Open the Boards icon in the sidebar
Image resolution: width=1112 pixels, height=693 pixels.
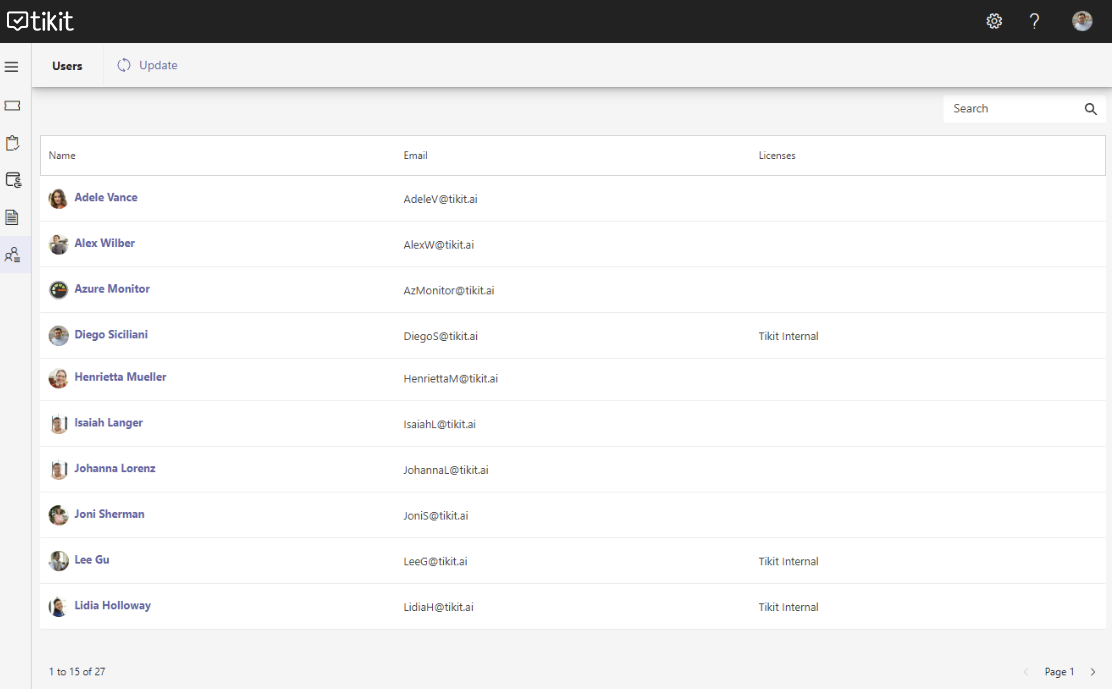pyautogui.click(x=12, y=179)
